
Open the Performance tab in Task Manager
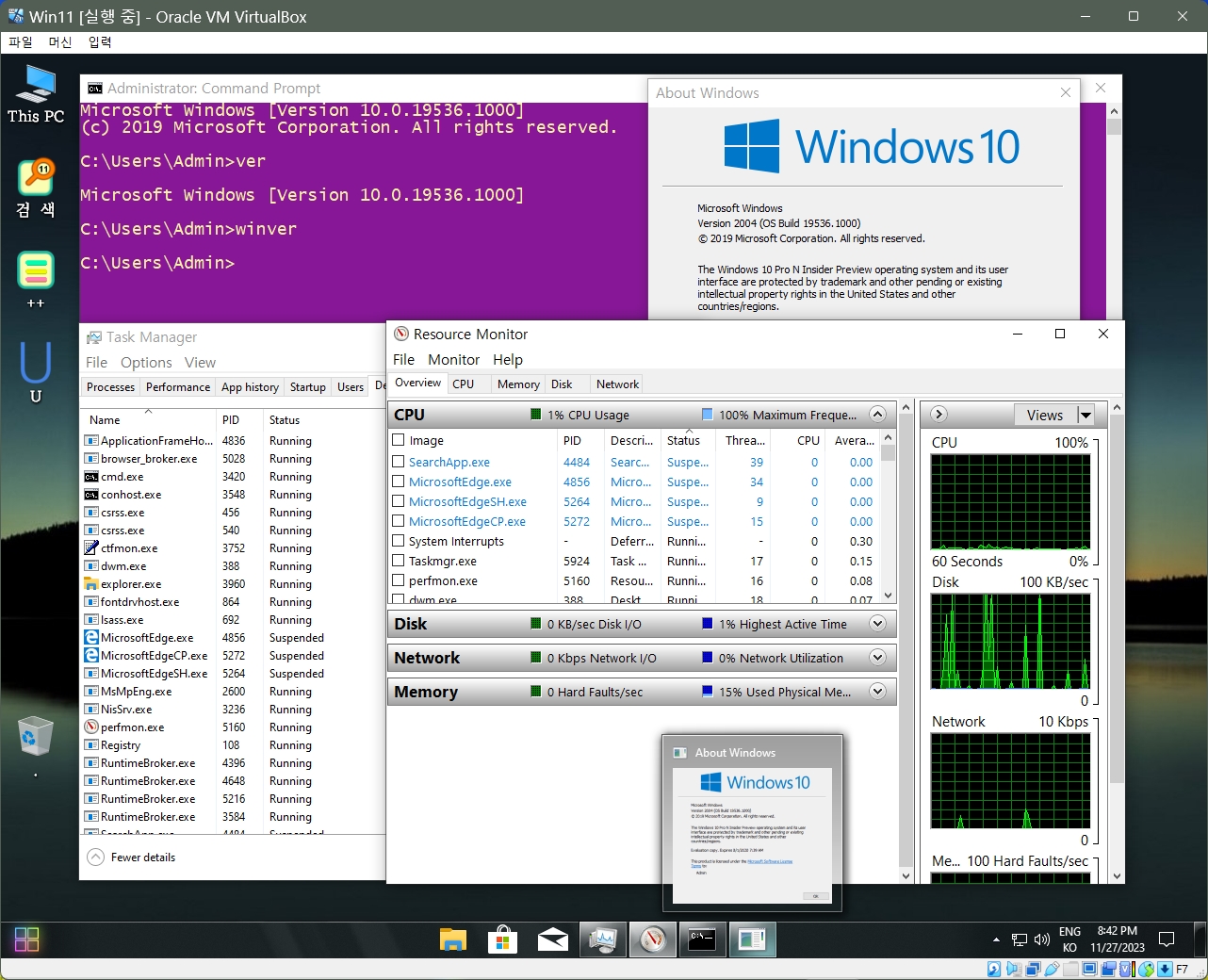(178, 387)
